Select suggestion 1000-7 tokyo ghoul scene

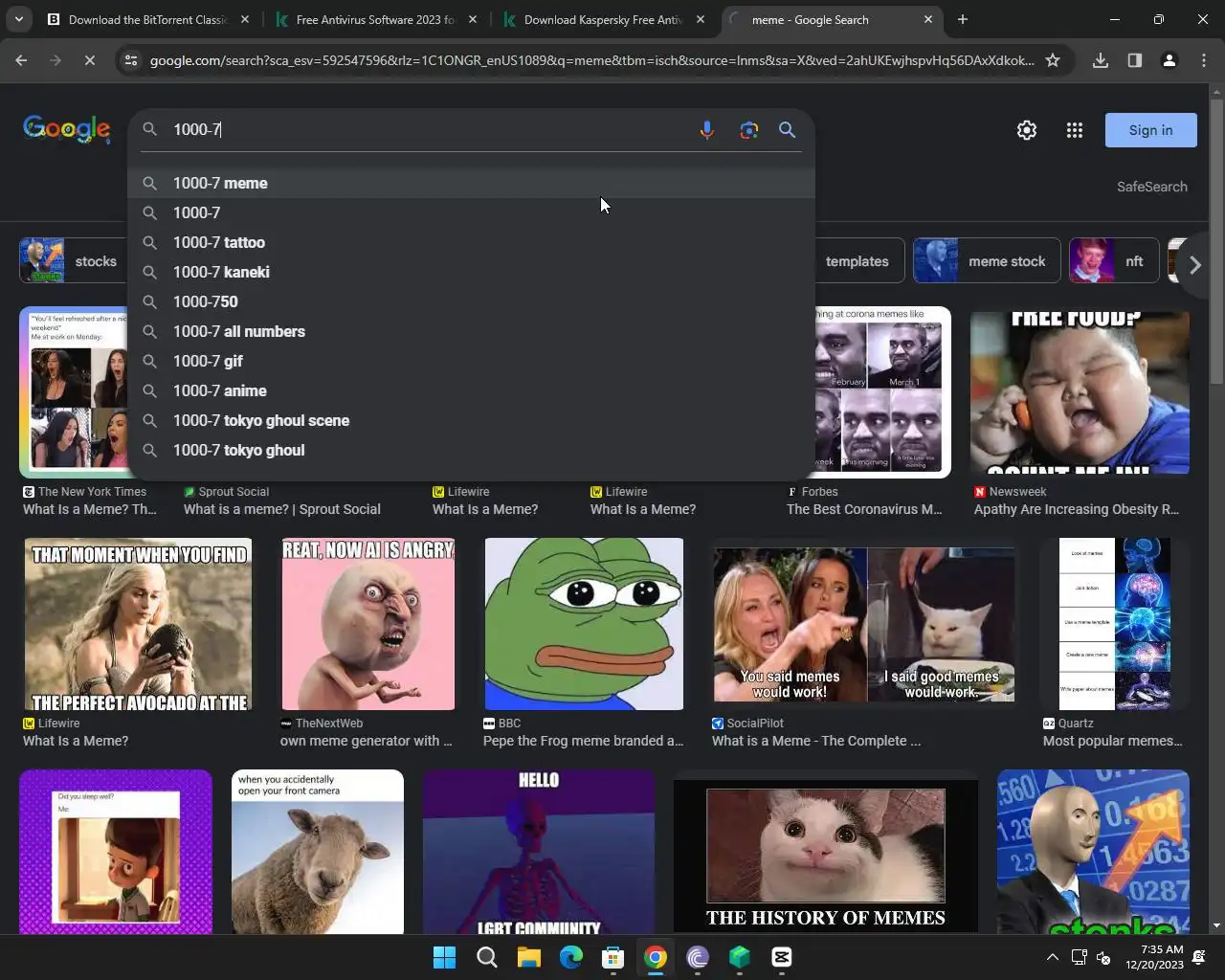click(x=471, y=420)
